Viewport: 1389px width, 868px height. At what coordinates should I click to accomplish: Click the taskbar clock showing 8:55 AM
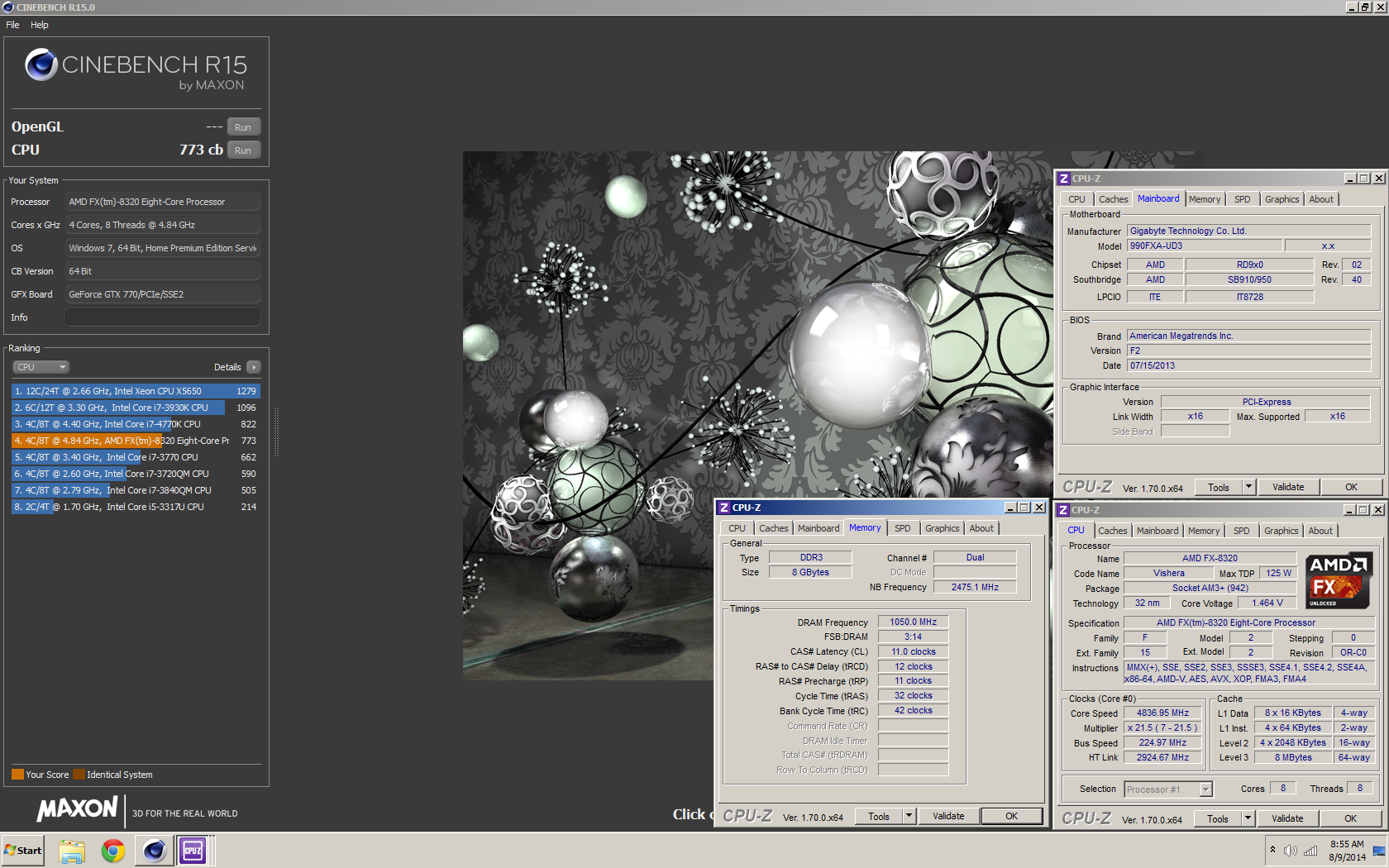1347,851
